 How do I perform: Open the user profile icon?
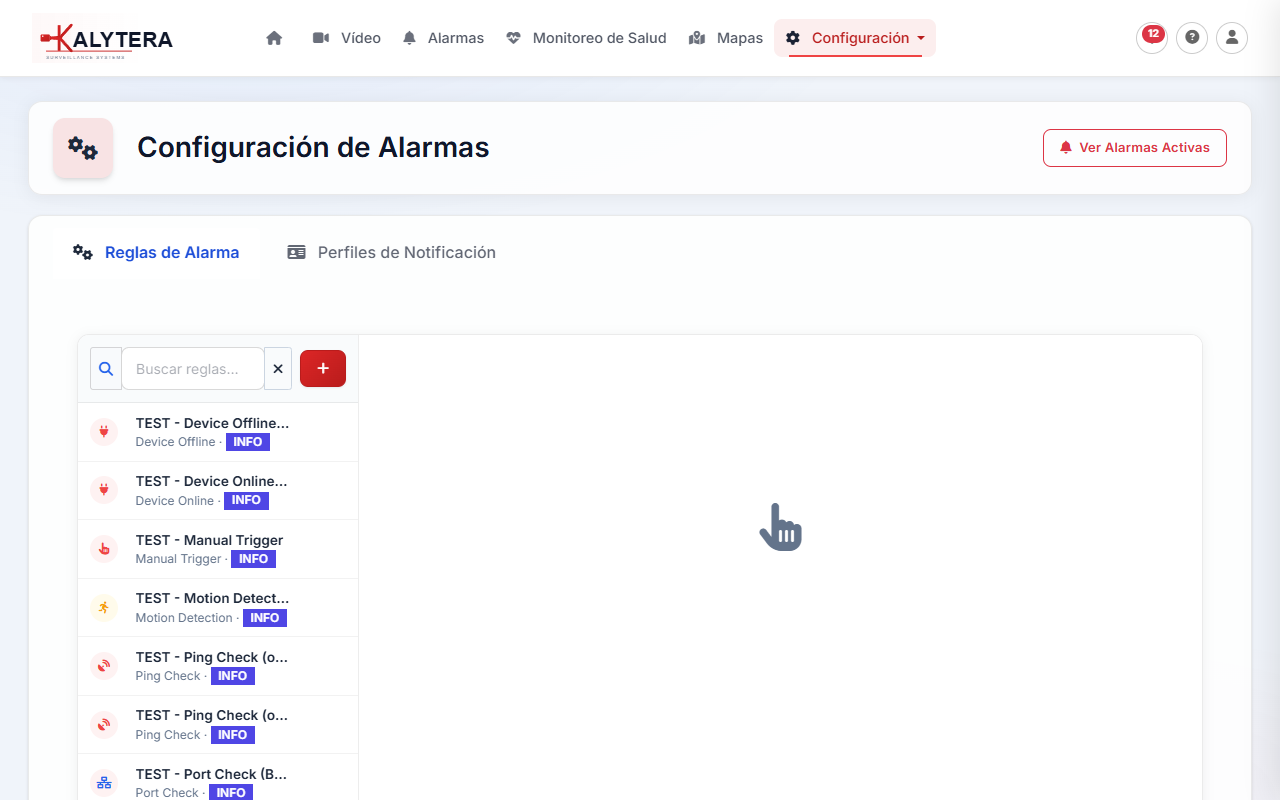pyautogui.click(x=1232, y=38)
